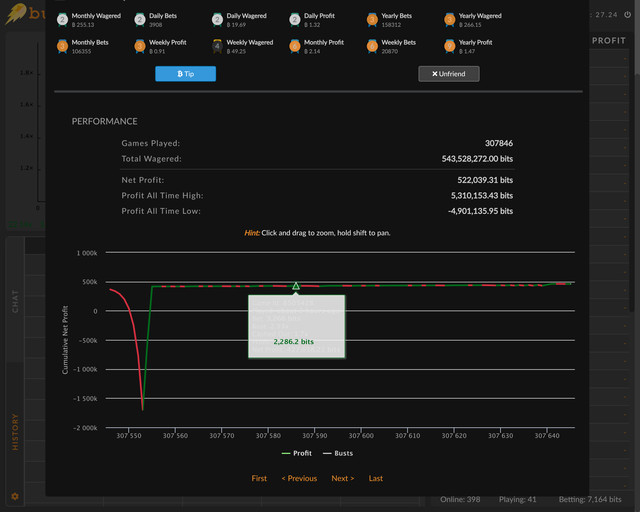The width and height of the screenshot is (640, 512).
Task: Click the Daily Bets medal badge
Action: (140, 19)
